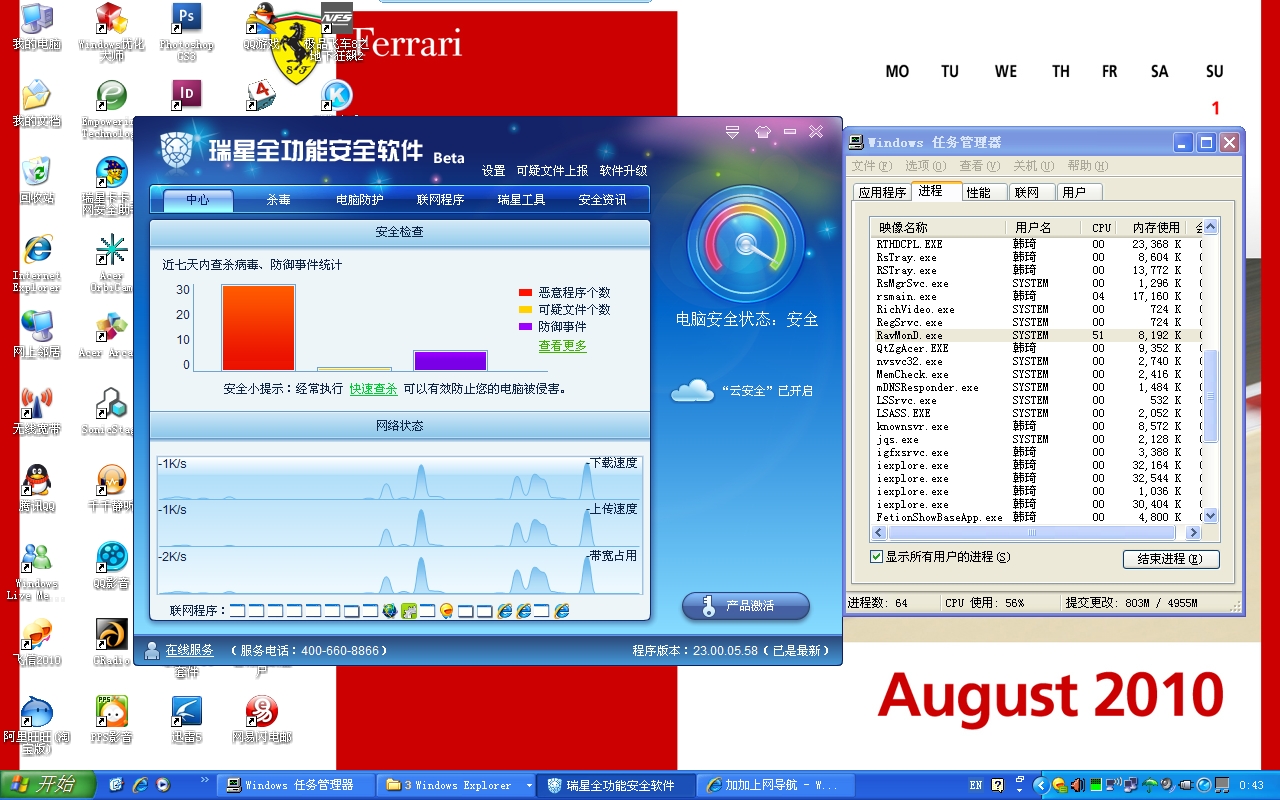Open the 网上邻居 desktop icon
This screenshot has width=1280, height=800.
pyautogui.click(x=36, y=332)
